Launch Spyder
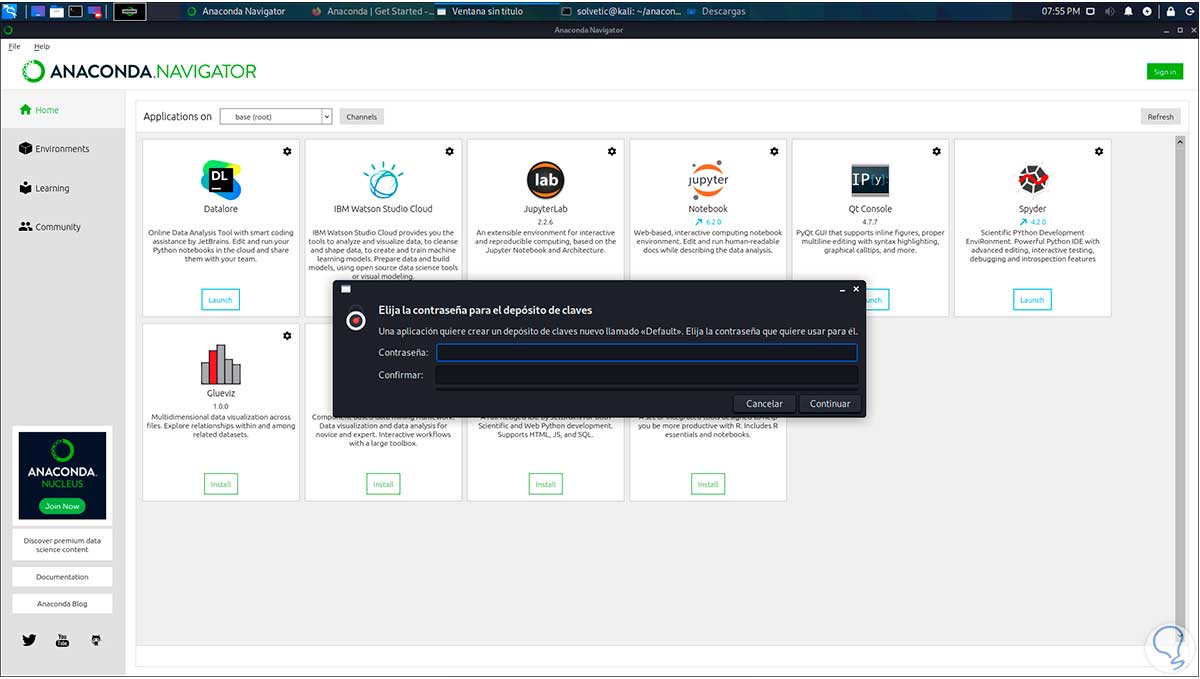The width and height of the screenshot is (1200, 679). 1032,300
